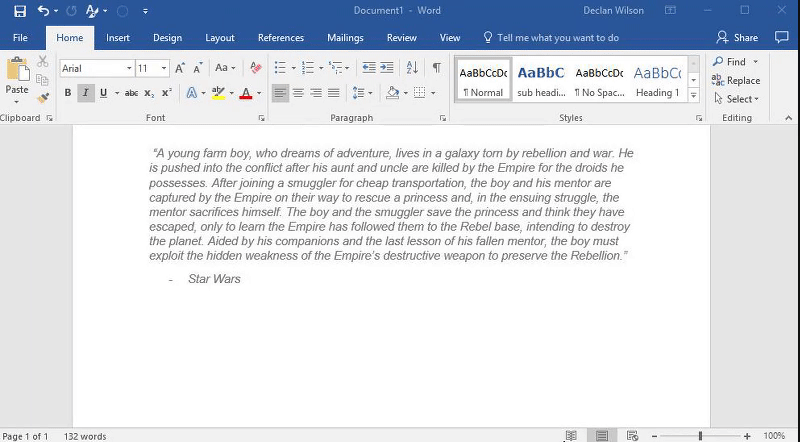Toggle superscript formatting
Image resolution: width=800 pixels, height=442 pixels.
click(166, 93)
